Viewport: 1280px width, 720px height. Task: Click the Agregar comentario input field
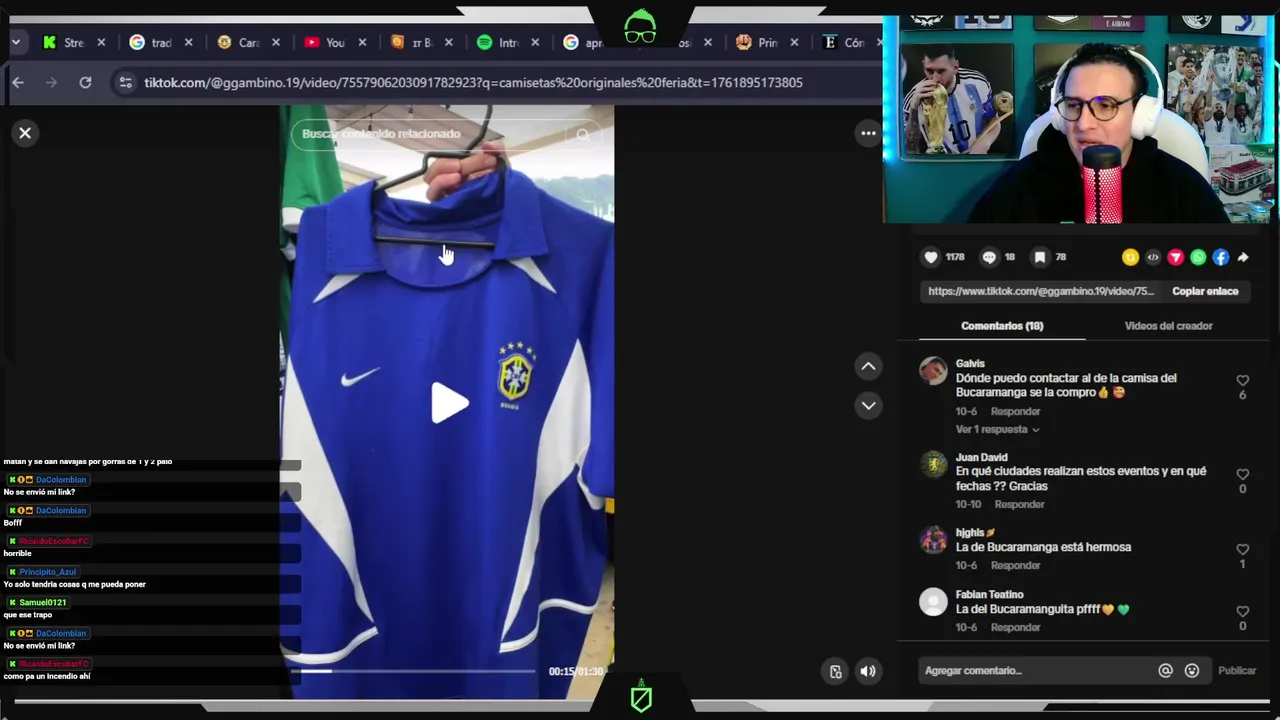coord(1035,671)
